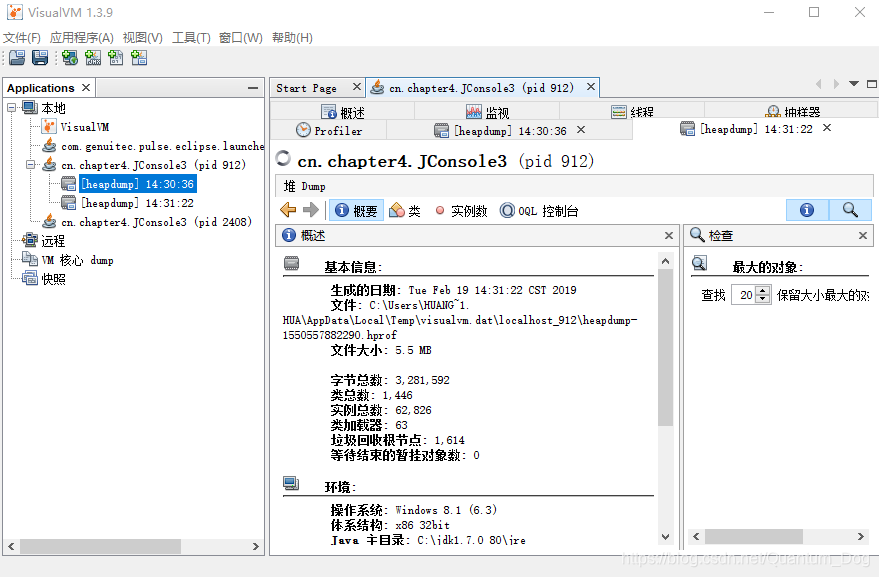The width and height of the screenshot is (879, 577).
Task: Increase the 查找 count value
Action: [763, 290]
